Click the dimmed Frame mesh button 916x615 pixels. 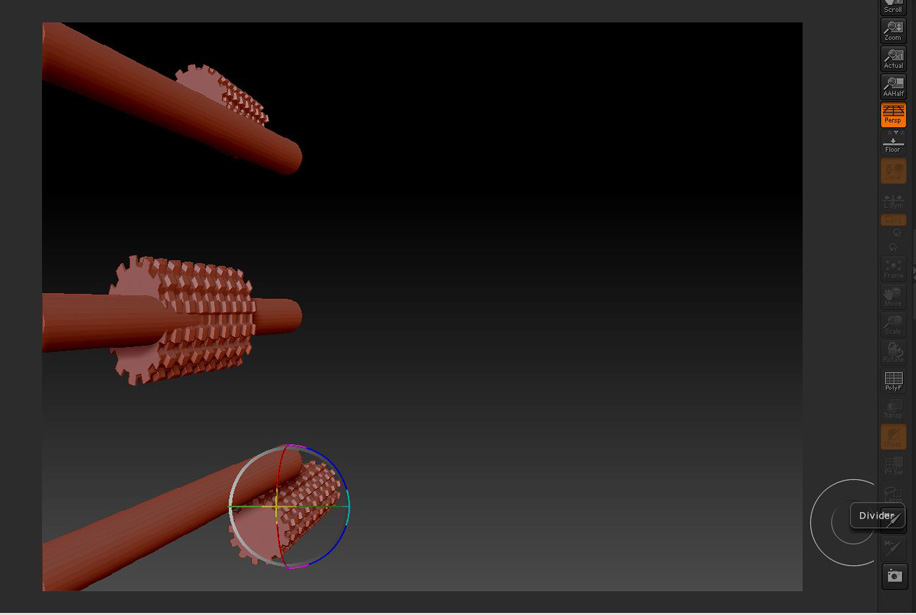(x=893, y=269)
